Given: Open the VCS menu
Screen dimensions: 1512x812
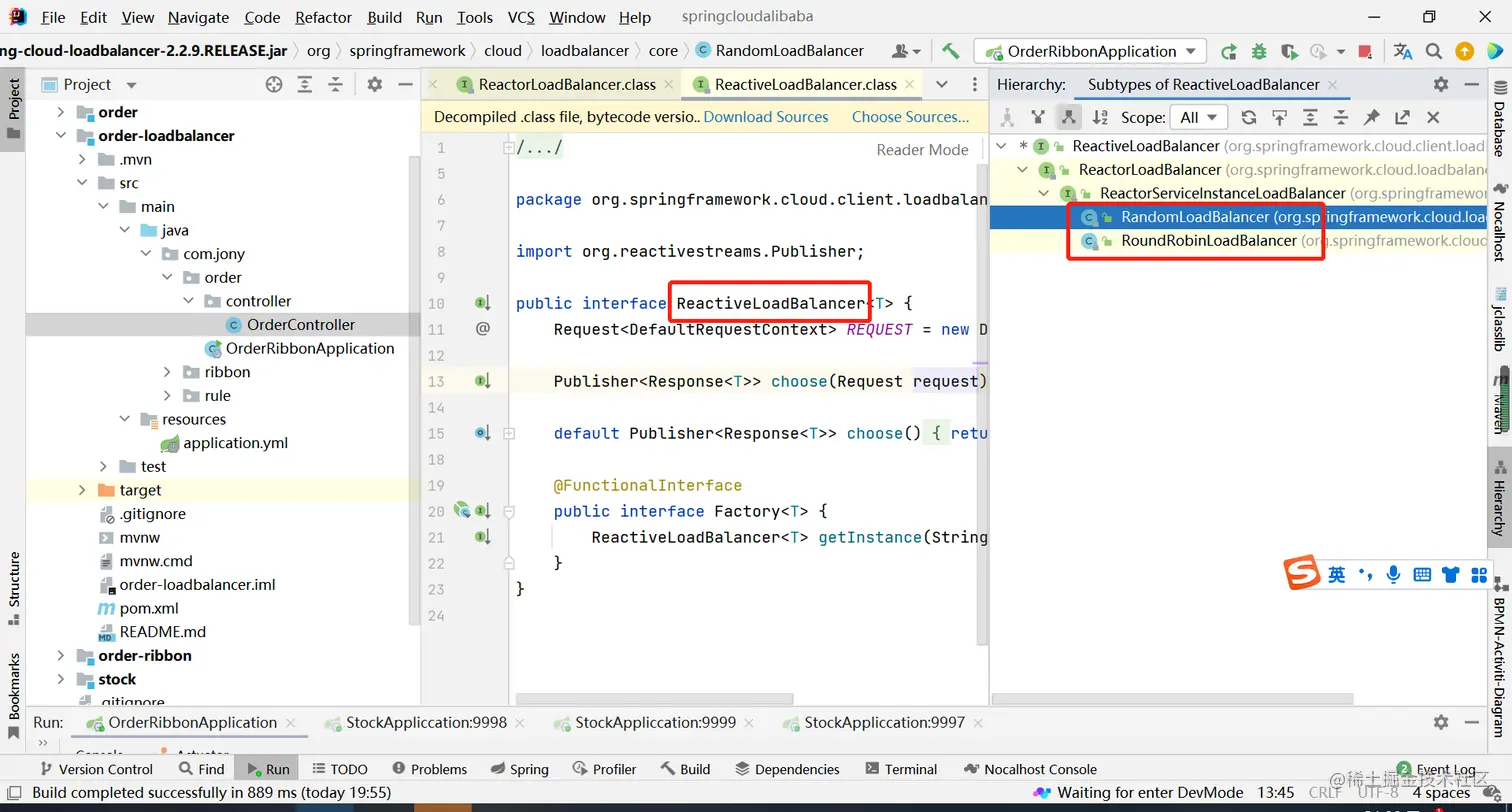Looking at the screenshot, I should tap(521, 17).
